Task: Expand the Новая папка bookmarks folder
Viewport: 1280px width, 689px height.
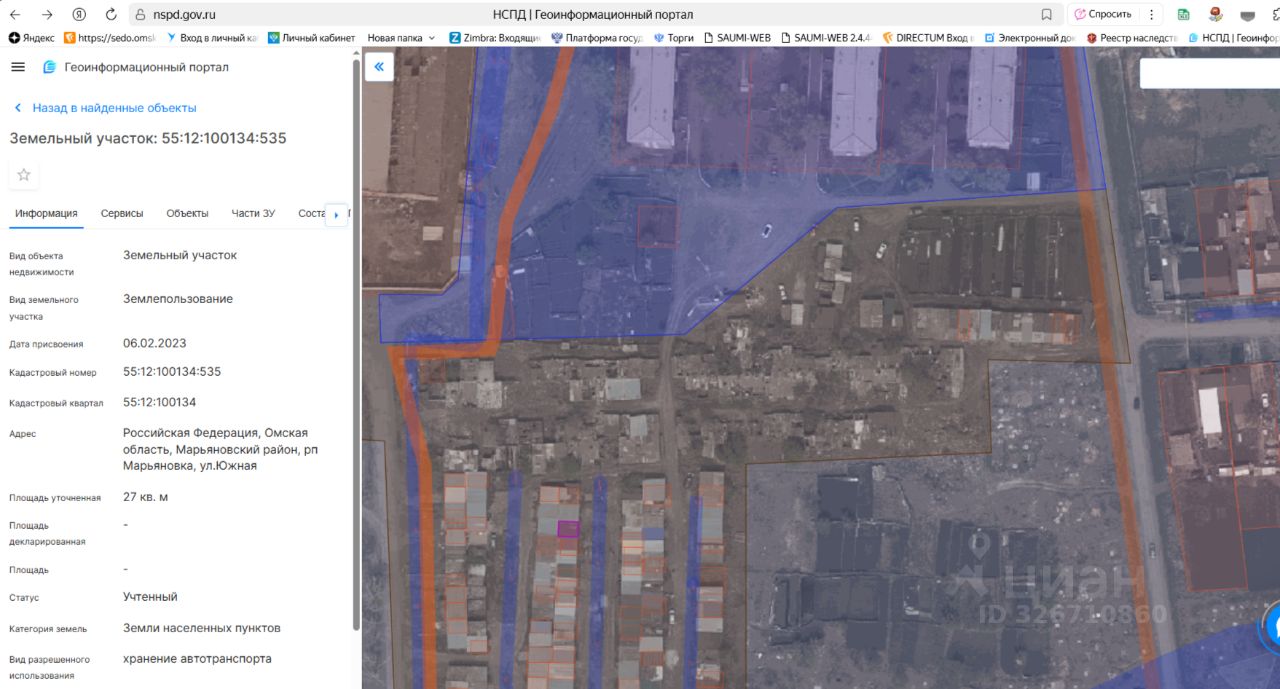Action: pos(401,38)
